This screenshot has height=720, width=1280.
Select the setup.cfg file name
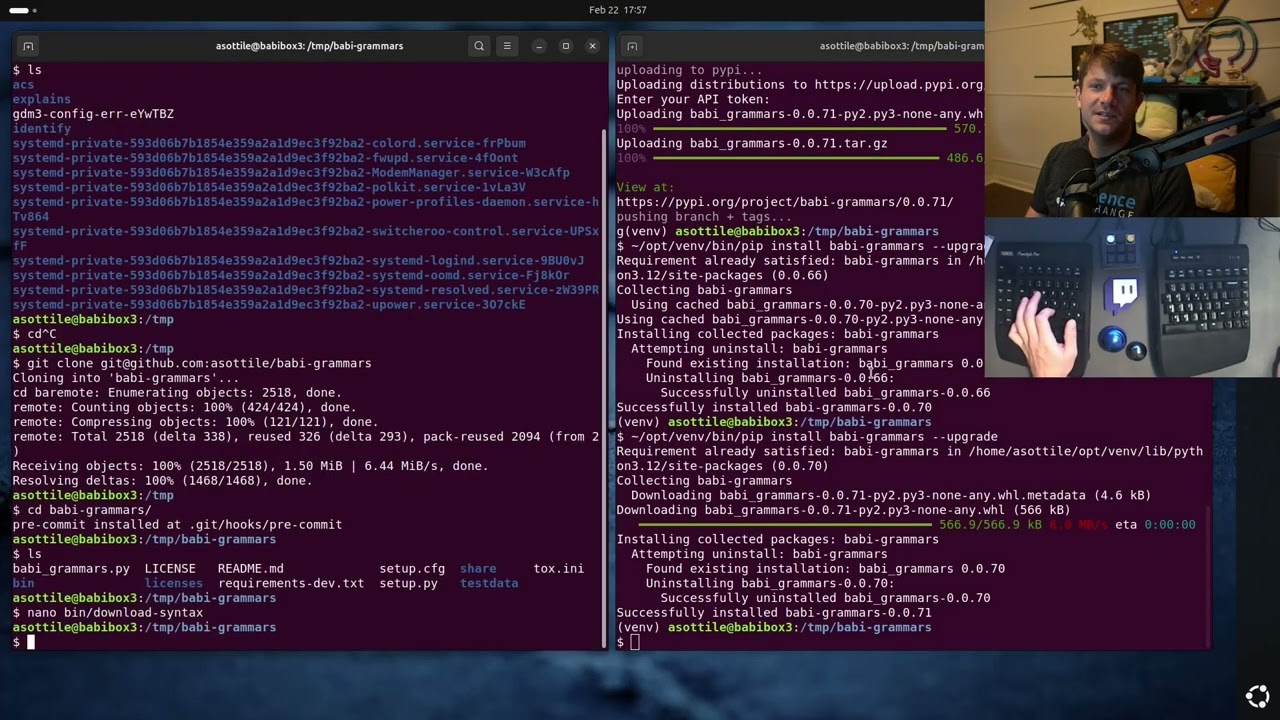coord(412,569)
